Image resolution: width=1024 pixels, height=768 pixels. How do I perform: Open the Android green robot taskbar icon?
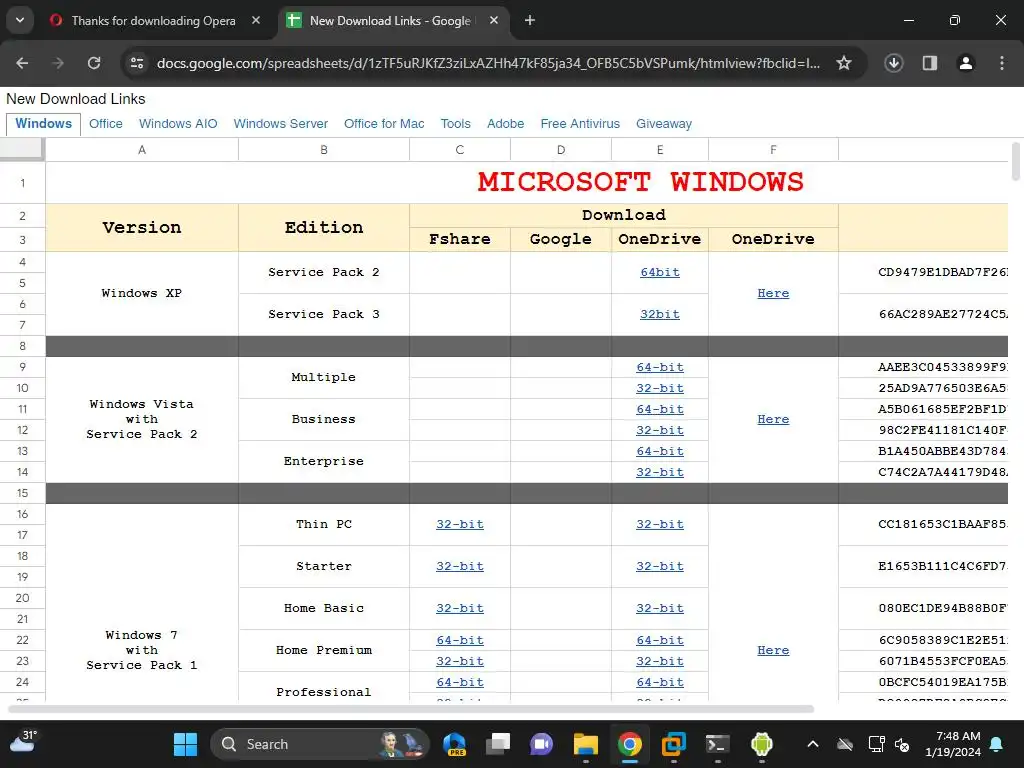tap(761, 744)
